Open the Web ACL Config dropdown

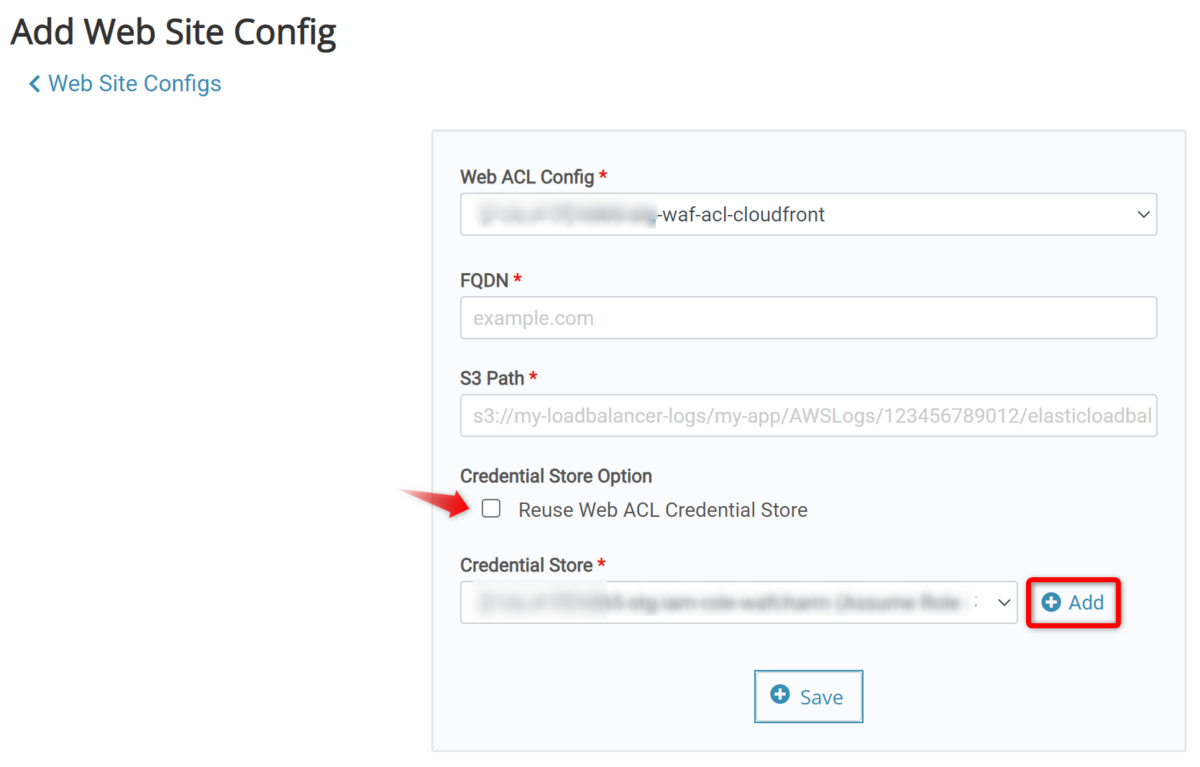coord(808,215)
